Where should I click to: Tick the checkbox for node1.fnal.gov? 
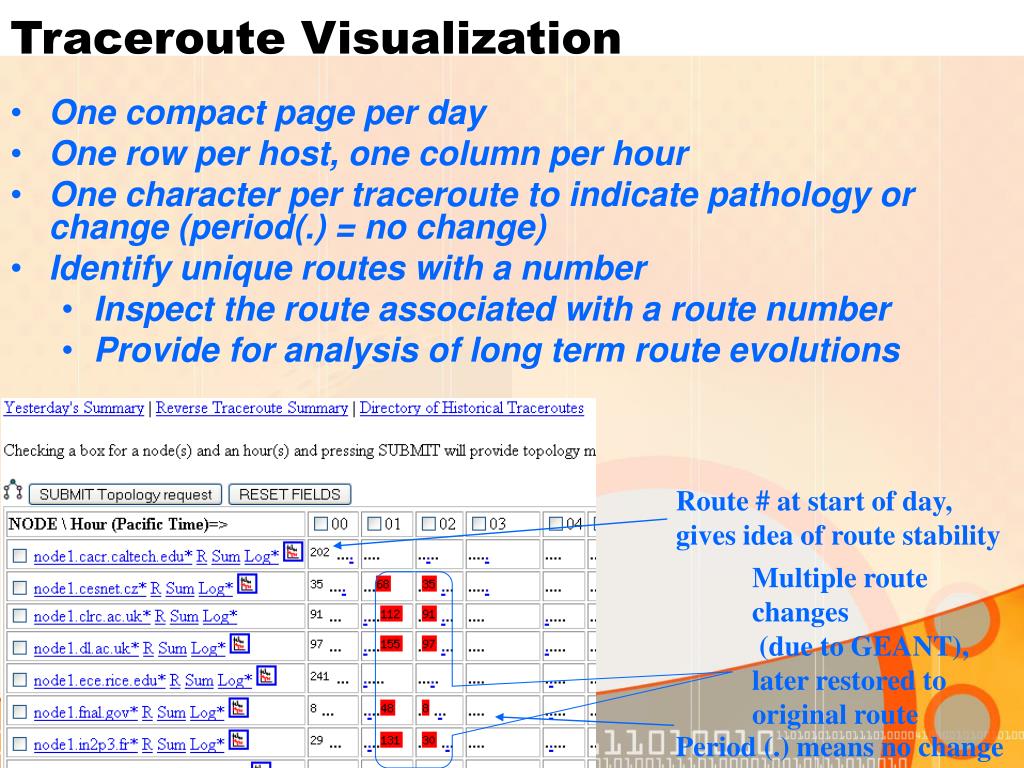[20, 712]
